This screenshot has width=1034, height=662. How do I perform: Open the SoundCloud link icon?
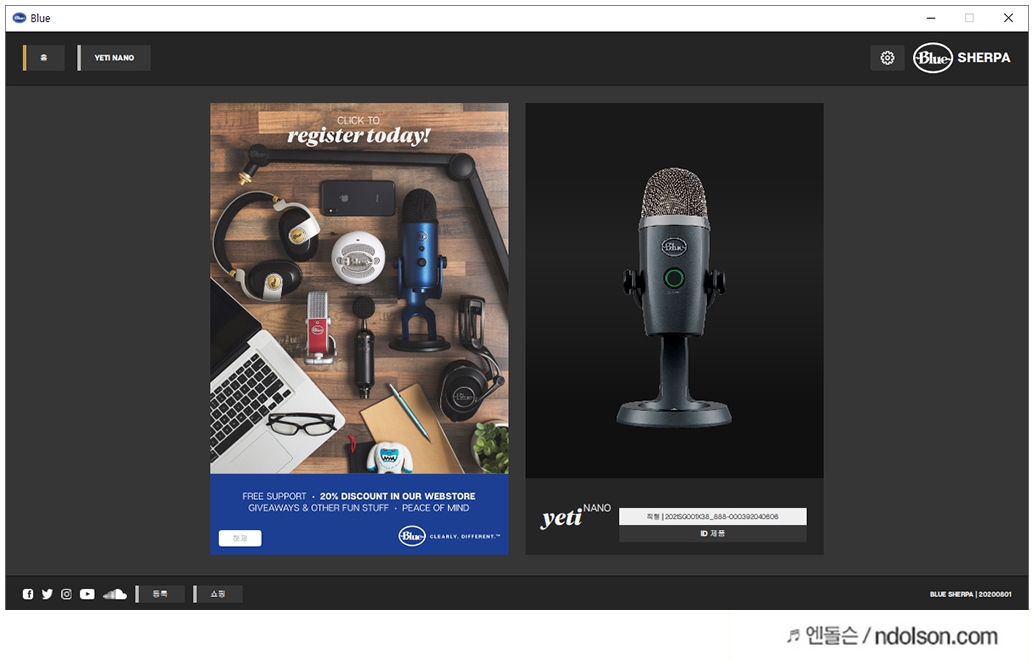(x=115, y=594)
